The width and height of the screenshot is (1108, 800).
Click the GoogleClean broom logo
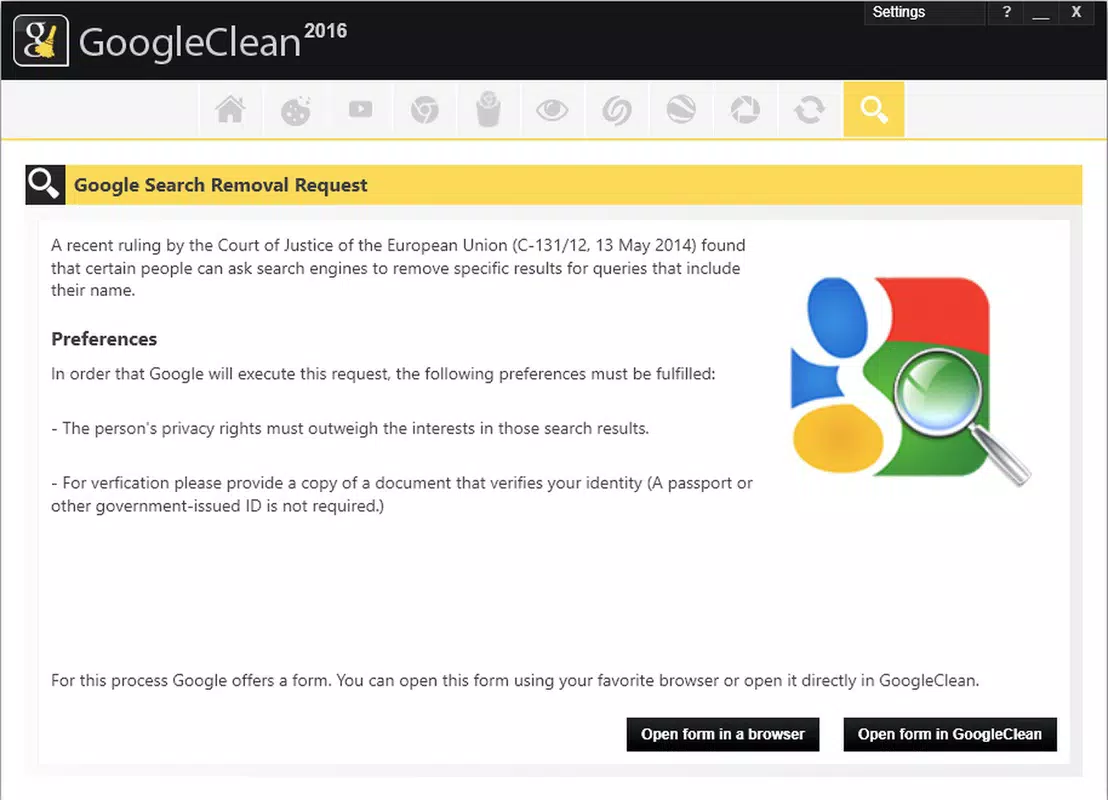(x=41, y=41)
